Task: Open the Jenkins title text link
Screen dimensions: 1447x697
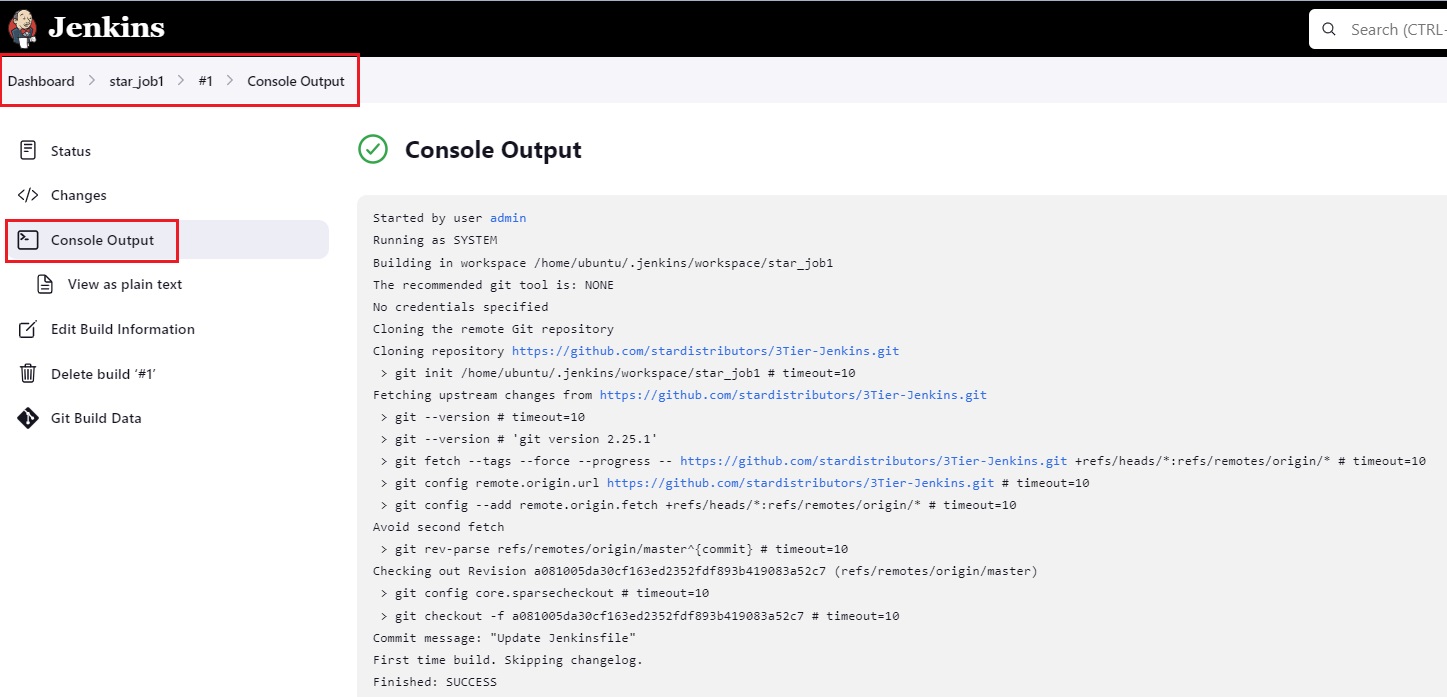Action: click(107, 27)
